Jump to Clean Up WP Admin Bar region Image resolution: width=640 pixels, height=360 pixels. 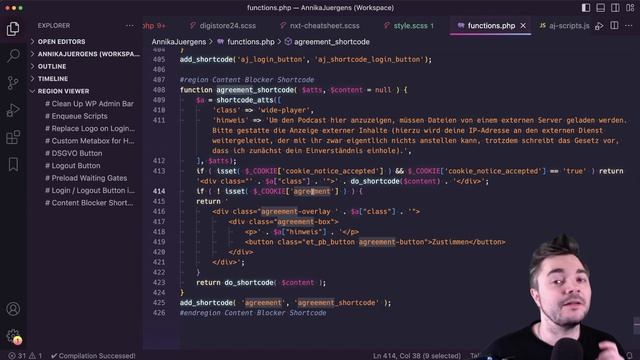89,104
